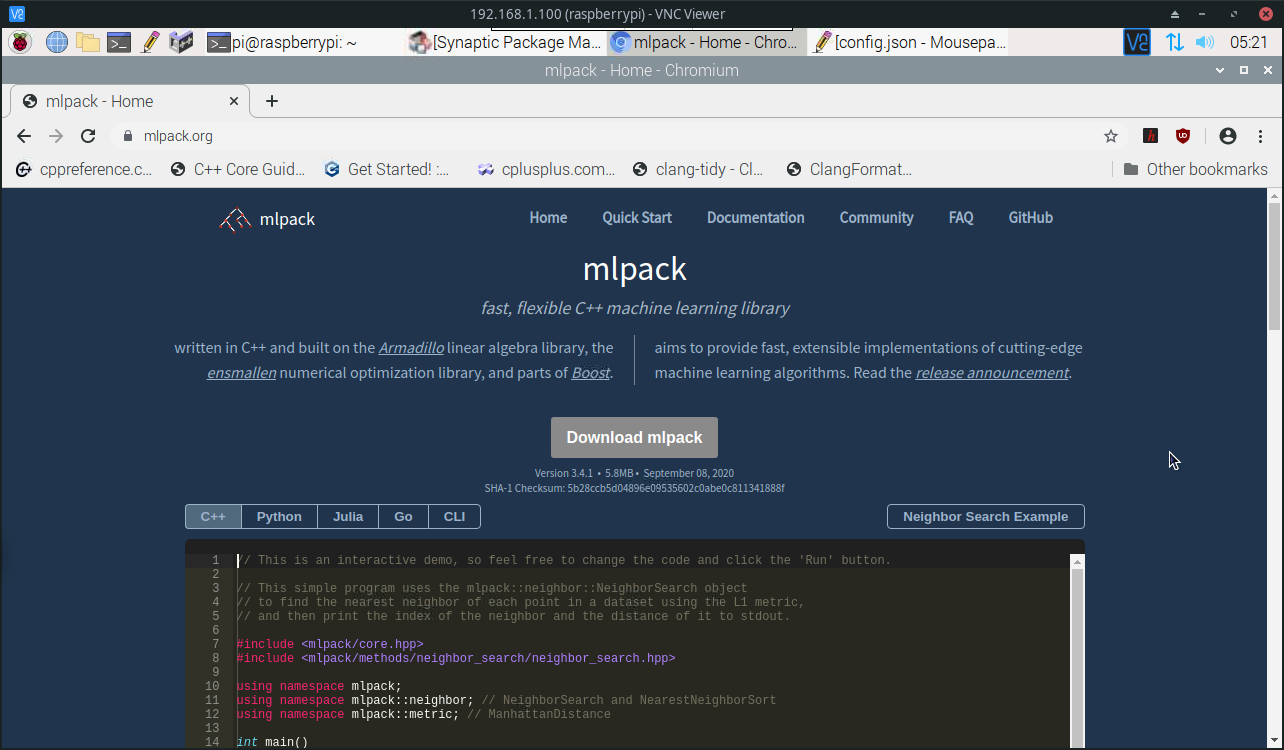The image size is (1284, 750).
Task: Click the VNC Viewer eject toolbar arrow
Action: (x=1175, y=14)
